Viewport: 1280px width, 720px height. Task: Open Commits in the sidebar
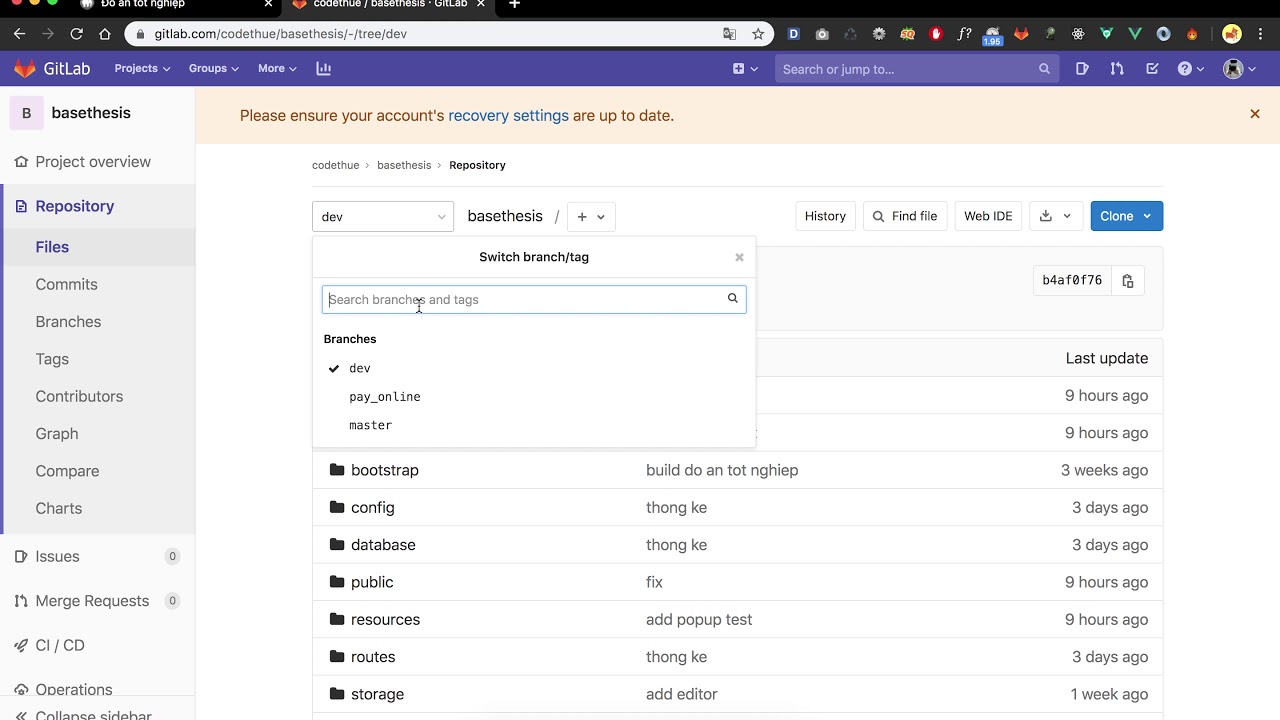(x=66, y=284)
